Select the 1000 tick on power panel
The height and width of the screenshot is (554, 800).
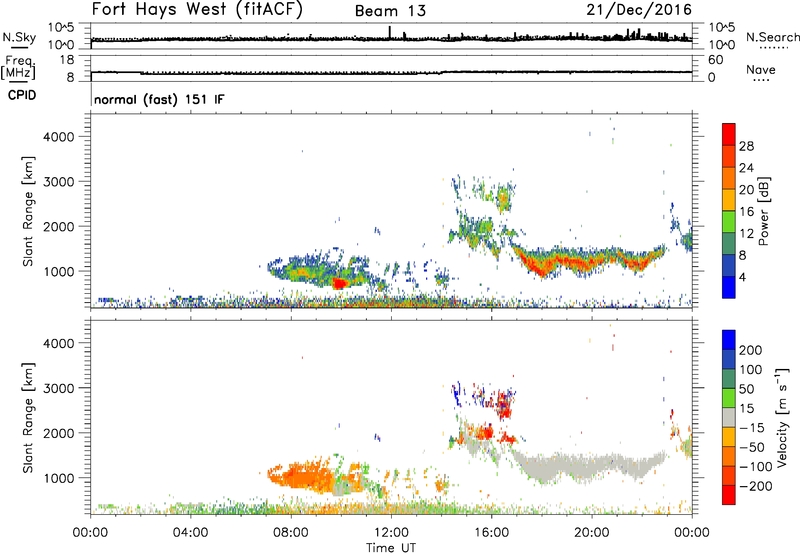pyautogui.click(x=59, y=271)
